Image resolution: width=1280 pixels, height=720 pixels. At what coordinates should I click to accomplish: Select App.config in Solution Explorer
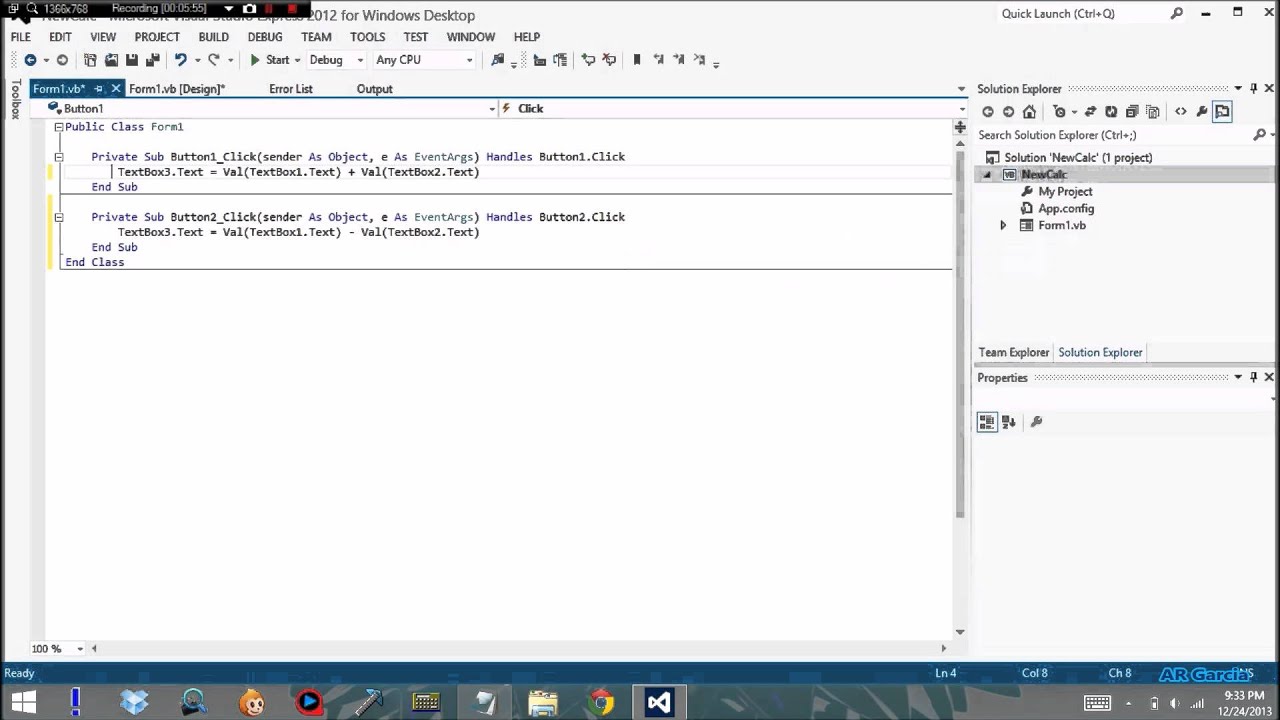tap(1066, 209)
